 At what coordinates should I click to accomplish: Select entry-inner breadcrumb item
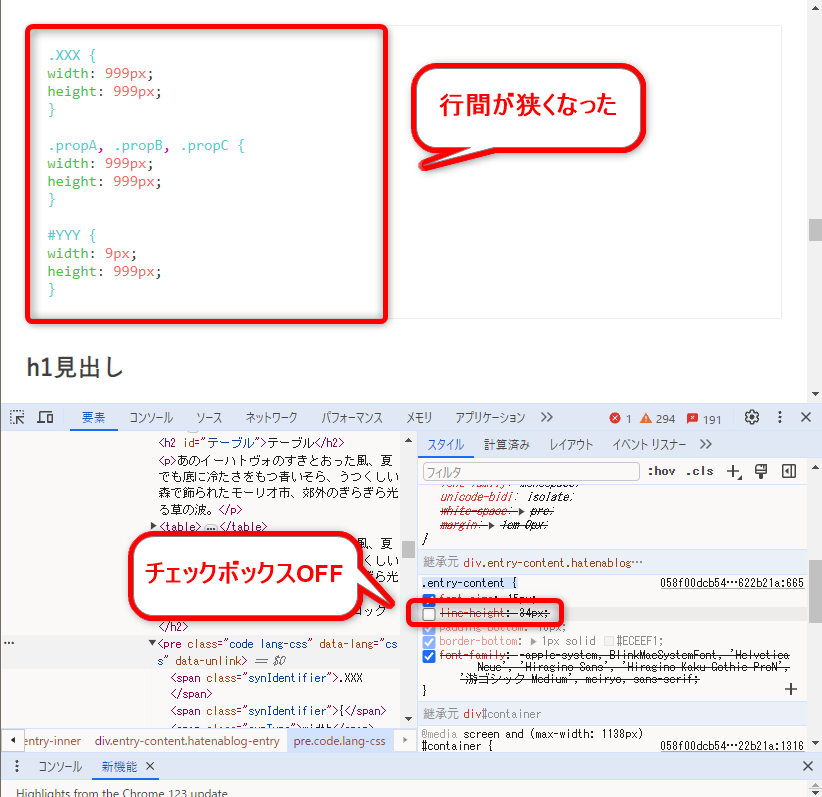[x=52, y=741]
